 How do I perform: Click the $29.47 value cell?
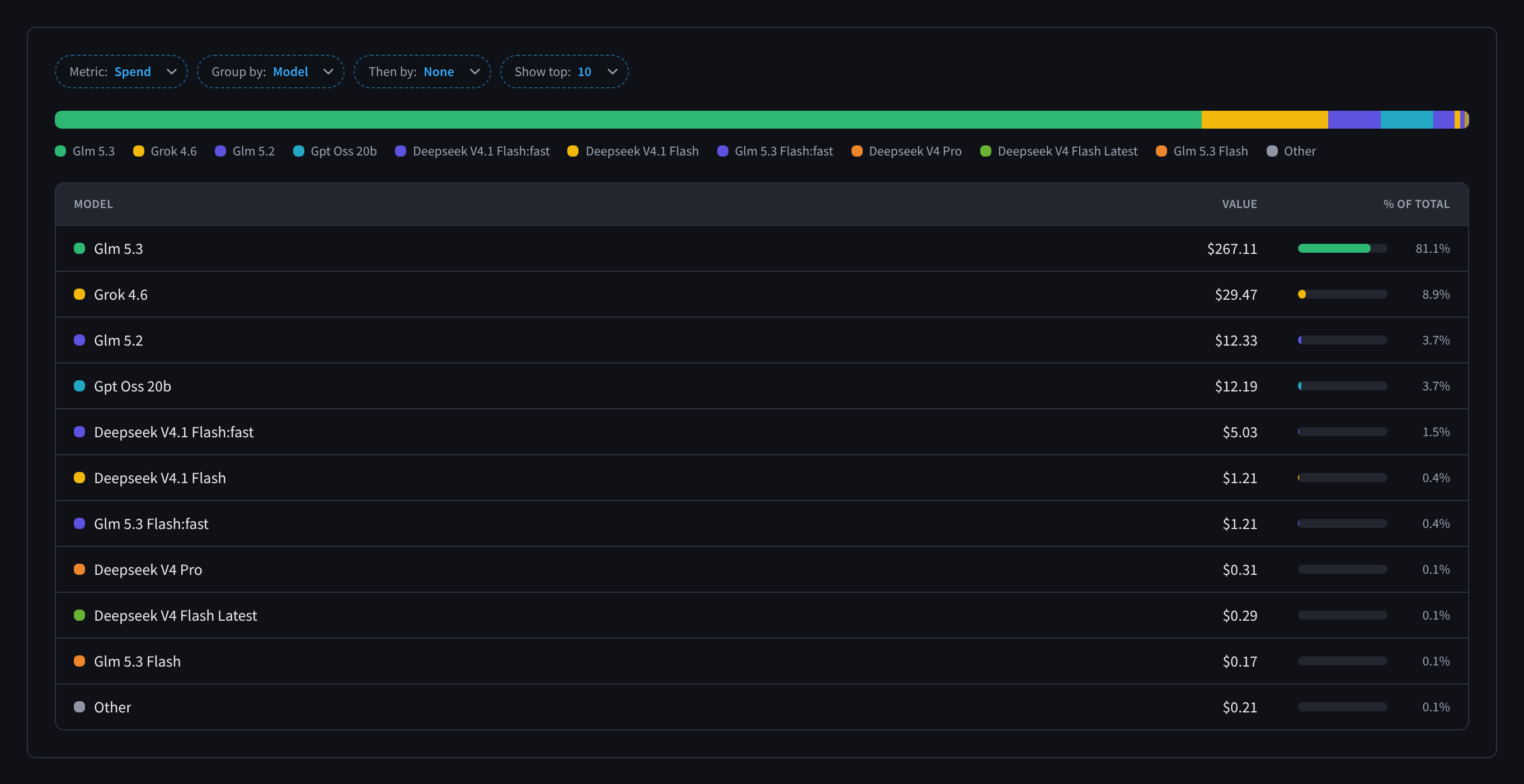pyautogui.click(x=1236, y=295)
